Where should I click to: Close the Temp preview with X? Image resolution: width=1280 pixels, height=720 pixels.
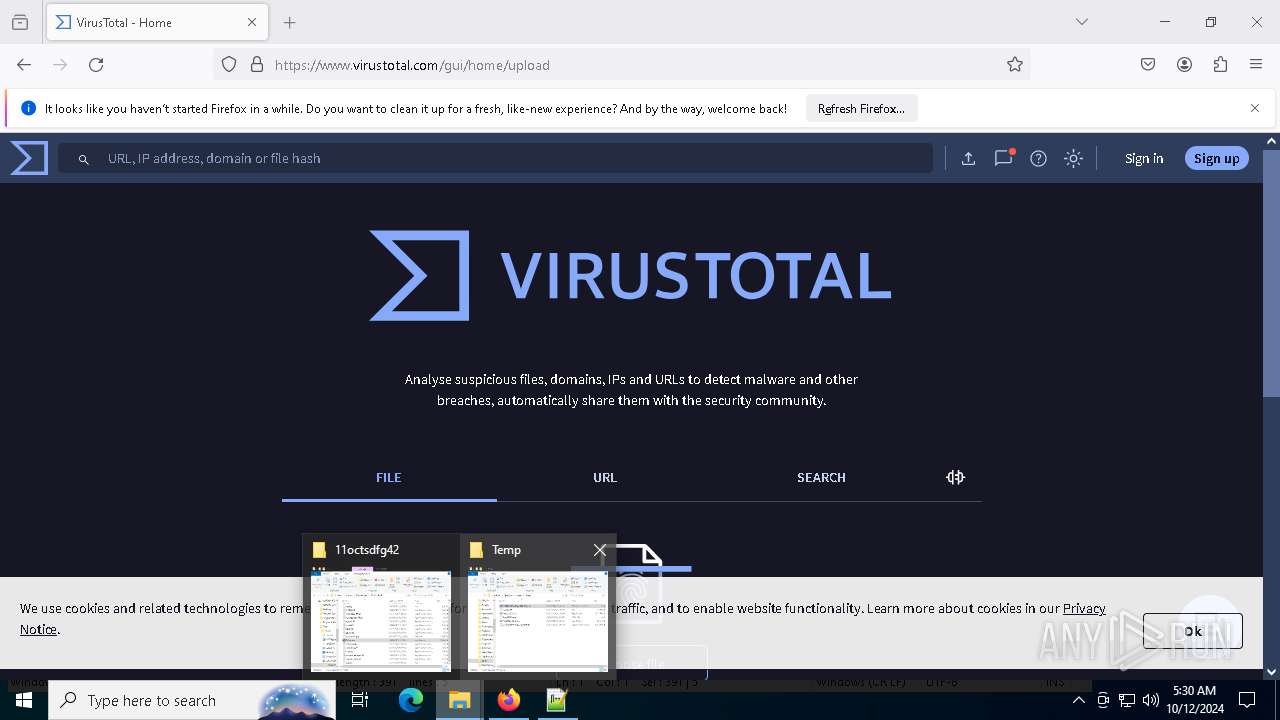tap(599, 550)
